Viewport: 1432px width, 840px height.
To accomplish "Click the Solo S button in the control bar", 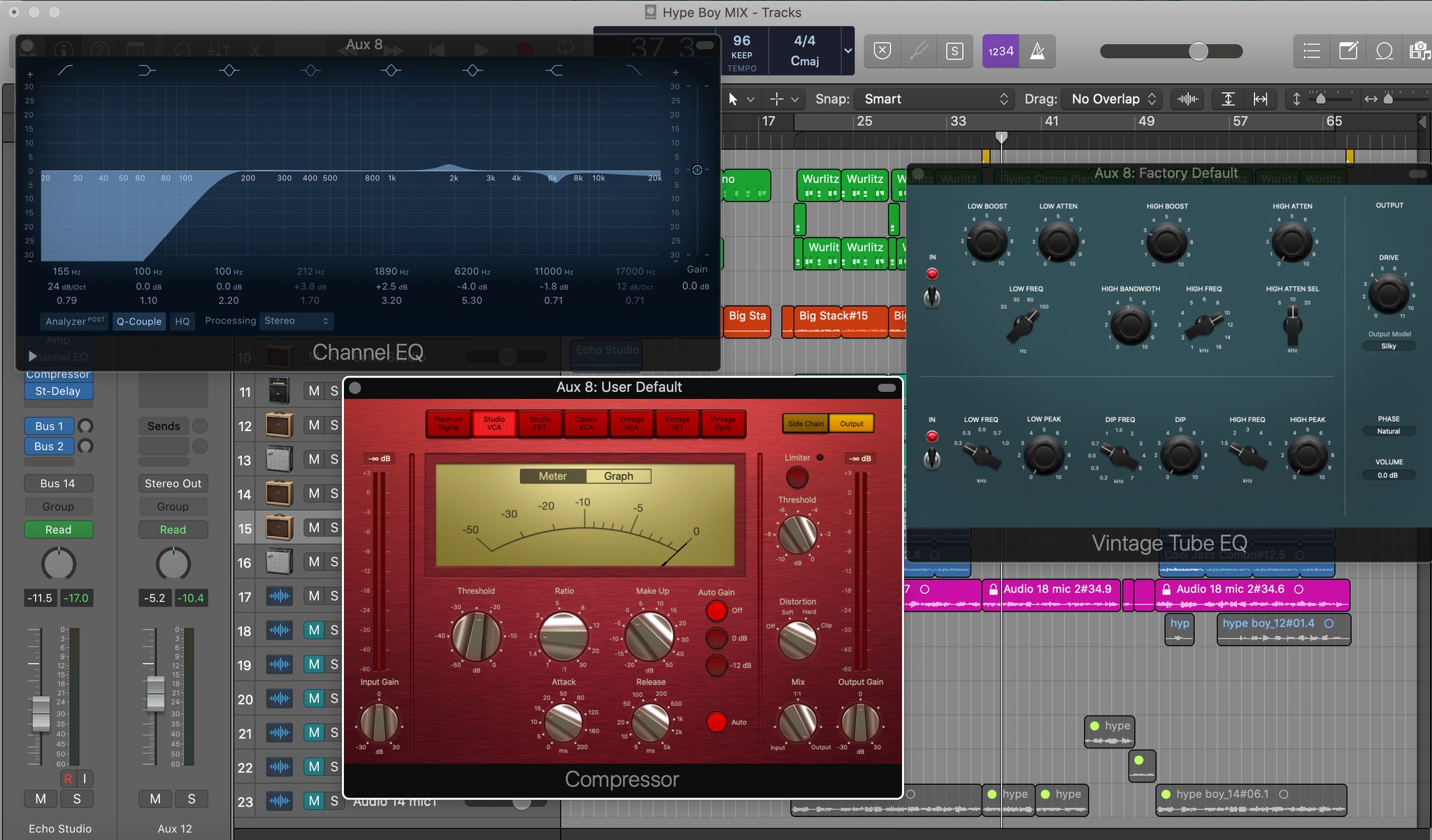I will tap(954, 51).
